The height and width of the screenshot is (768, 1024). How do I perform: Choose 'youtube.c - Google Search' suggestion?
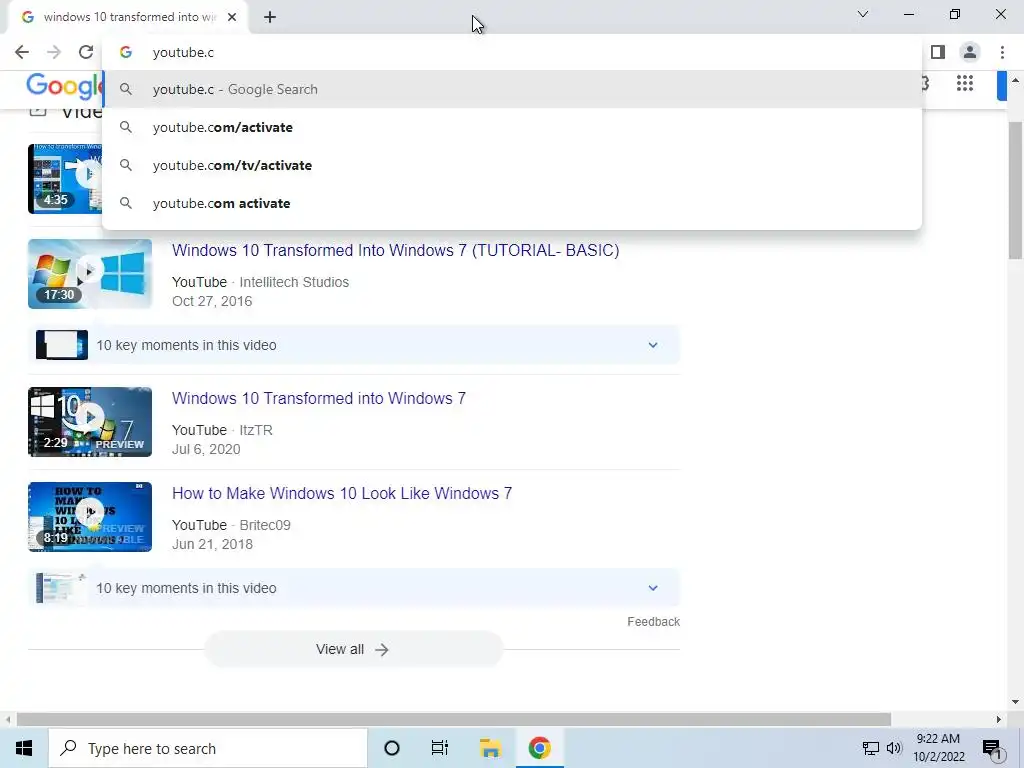click(511, 89)
